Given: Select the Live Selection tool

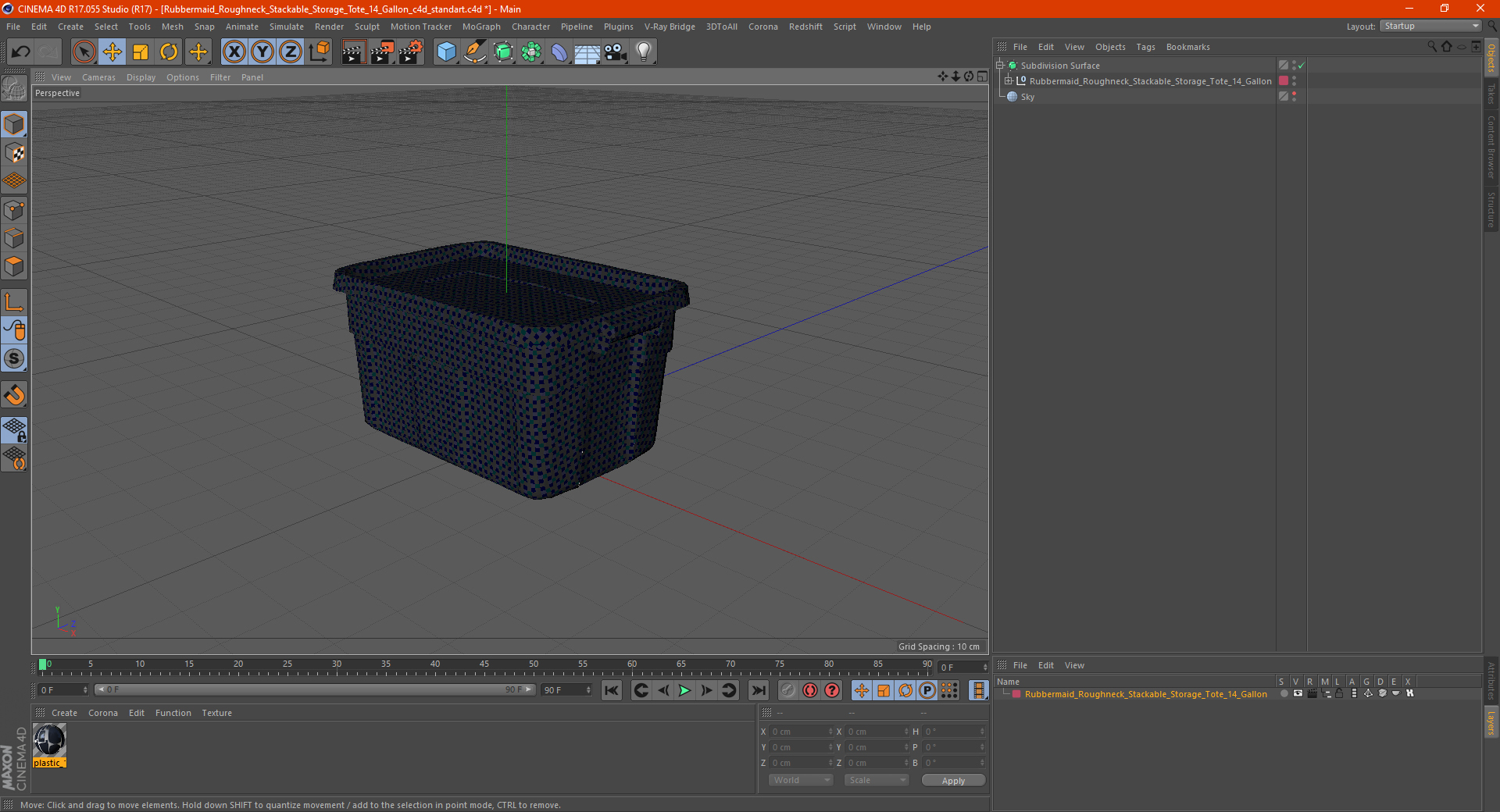Looking at the screenshot, I should tap(84, 52).
